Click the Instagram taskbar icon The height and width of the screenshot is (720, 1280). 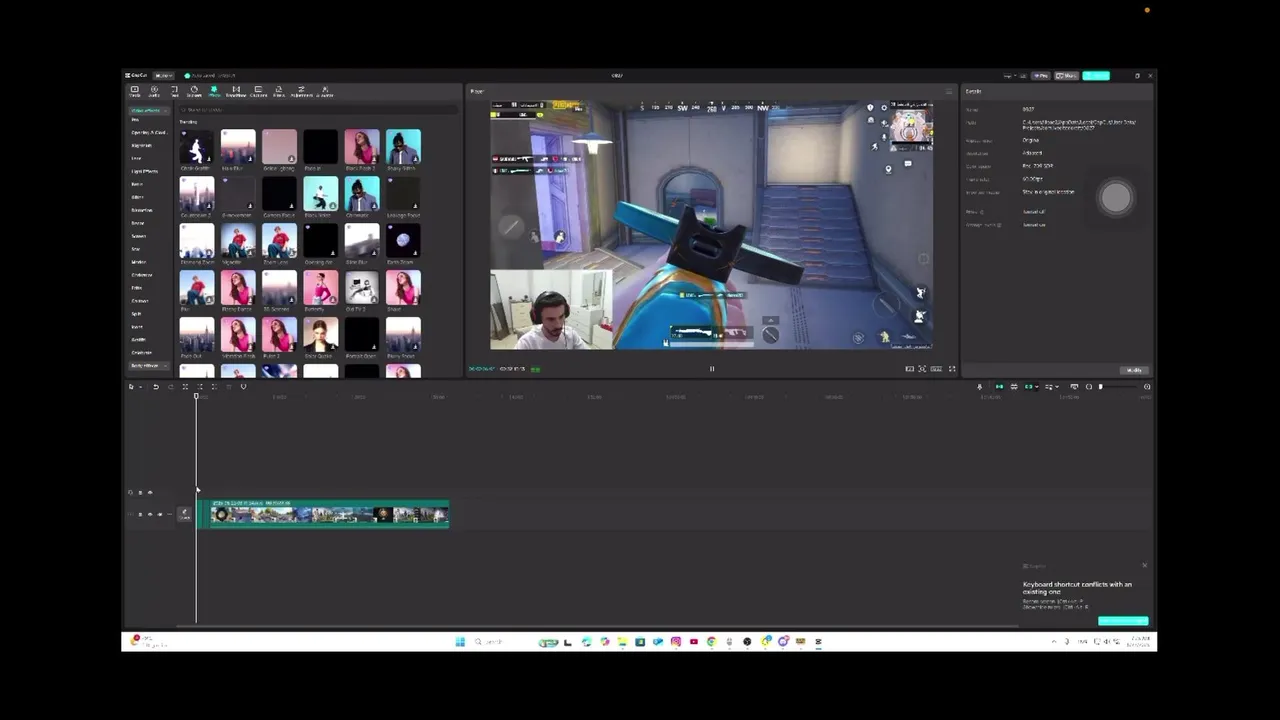[676, 642]
